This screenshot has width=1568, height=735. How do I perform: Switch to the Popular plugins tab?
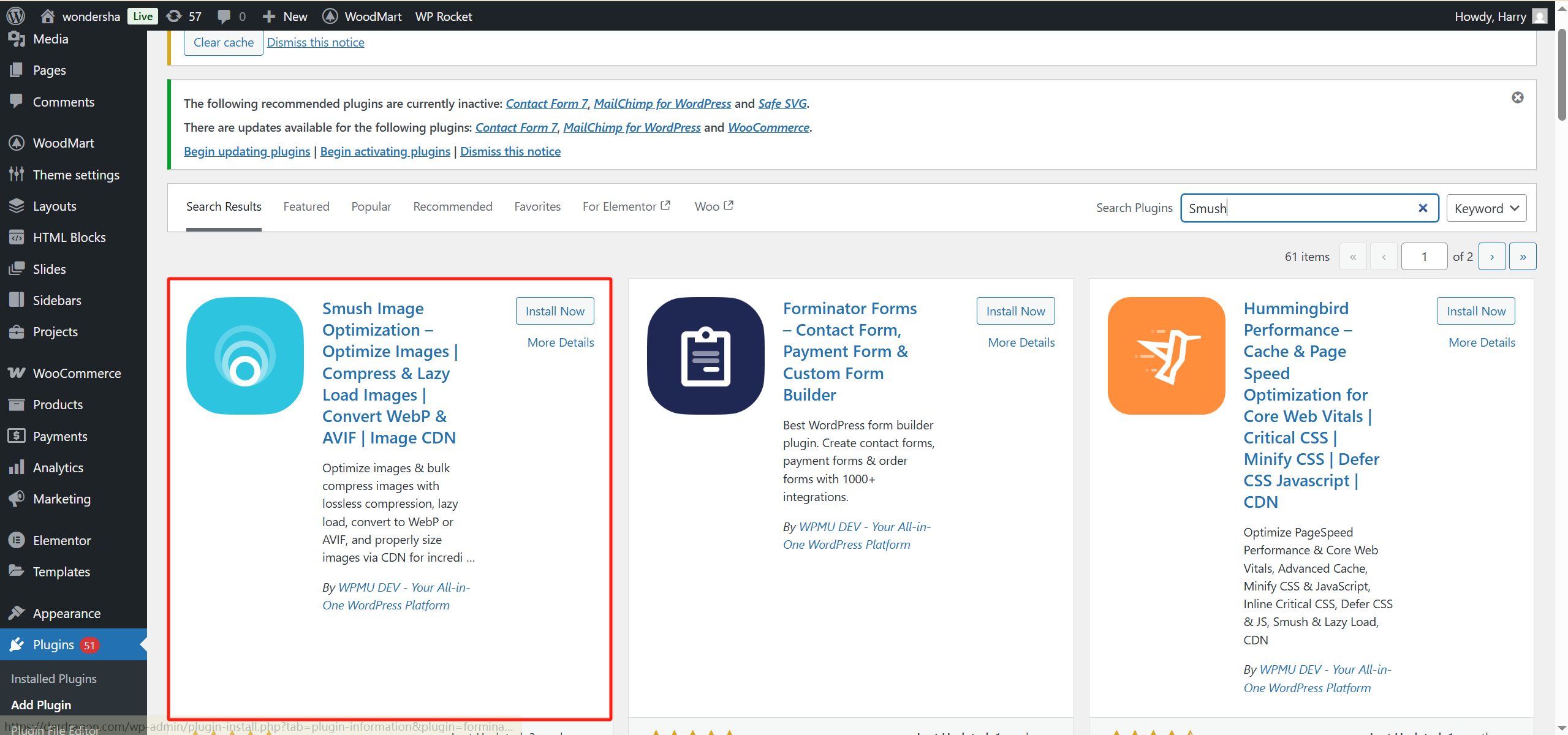click(371, 206)
